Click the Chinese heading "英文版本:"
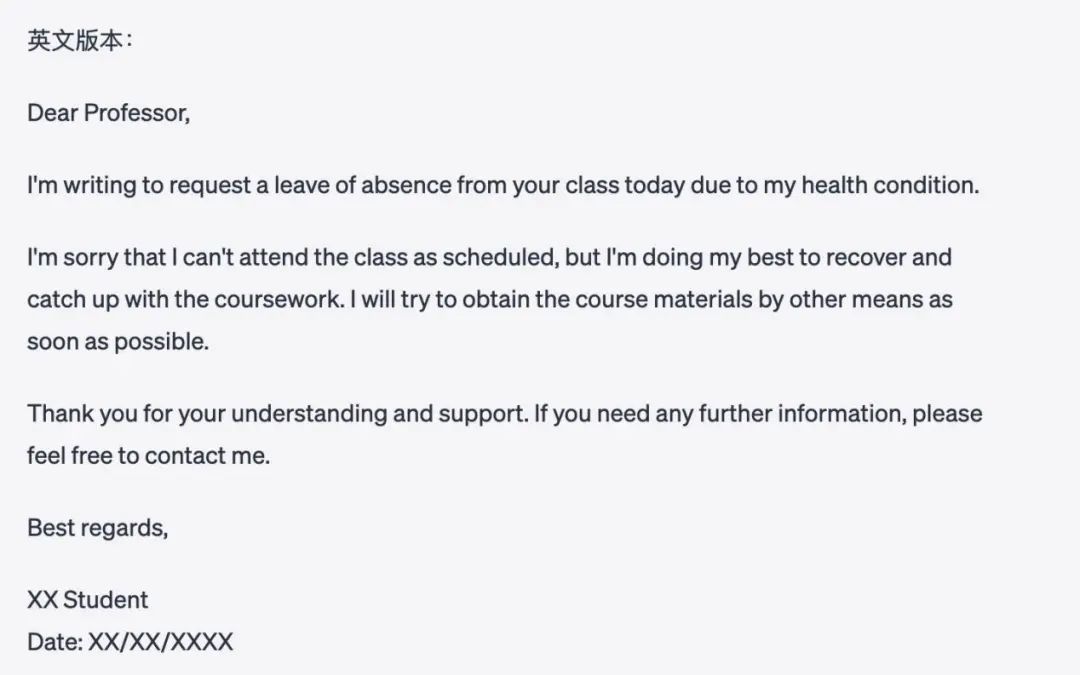This screenshot has height=675, width=1080. tap(79, 41)
